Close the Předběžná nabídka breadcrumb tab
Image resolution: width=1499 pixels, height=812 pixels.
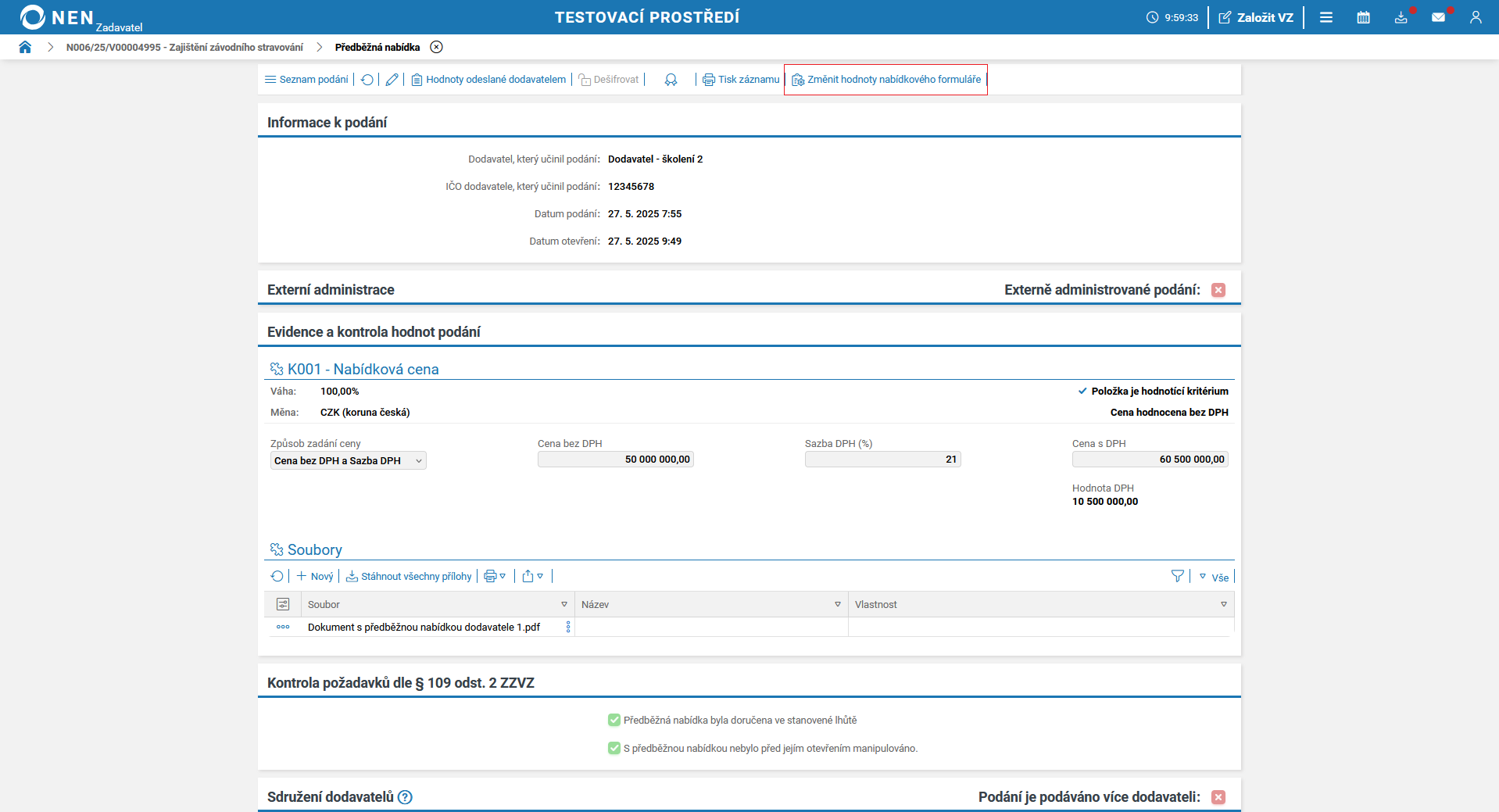(436, 47)
